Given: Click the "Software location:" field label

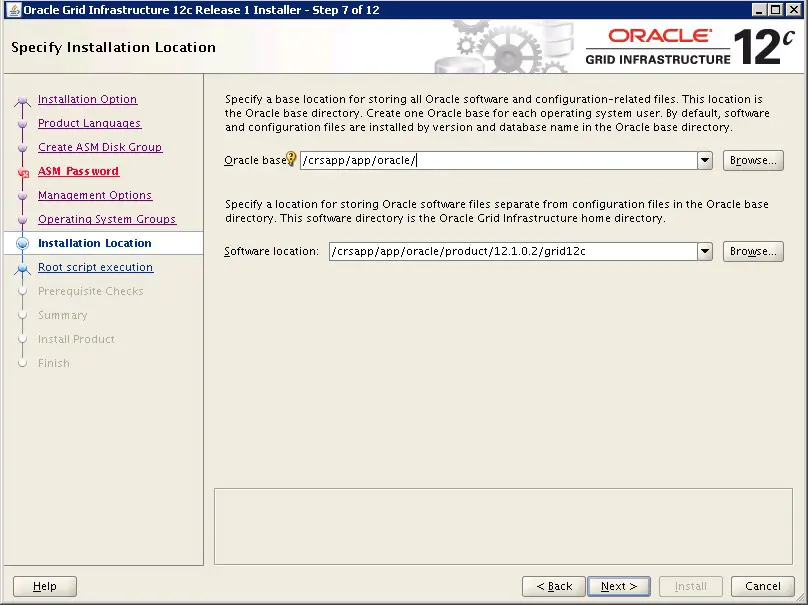Looking at the screenshot, I should point(272,251).
